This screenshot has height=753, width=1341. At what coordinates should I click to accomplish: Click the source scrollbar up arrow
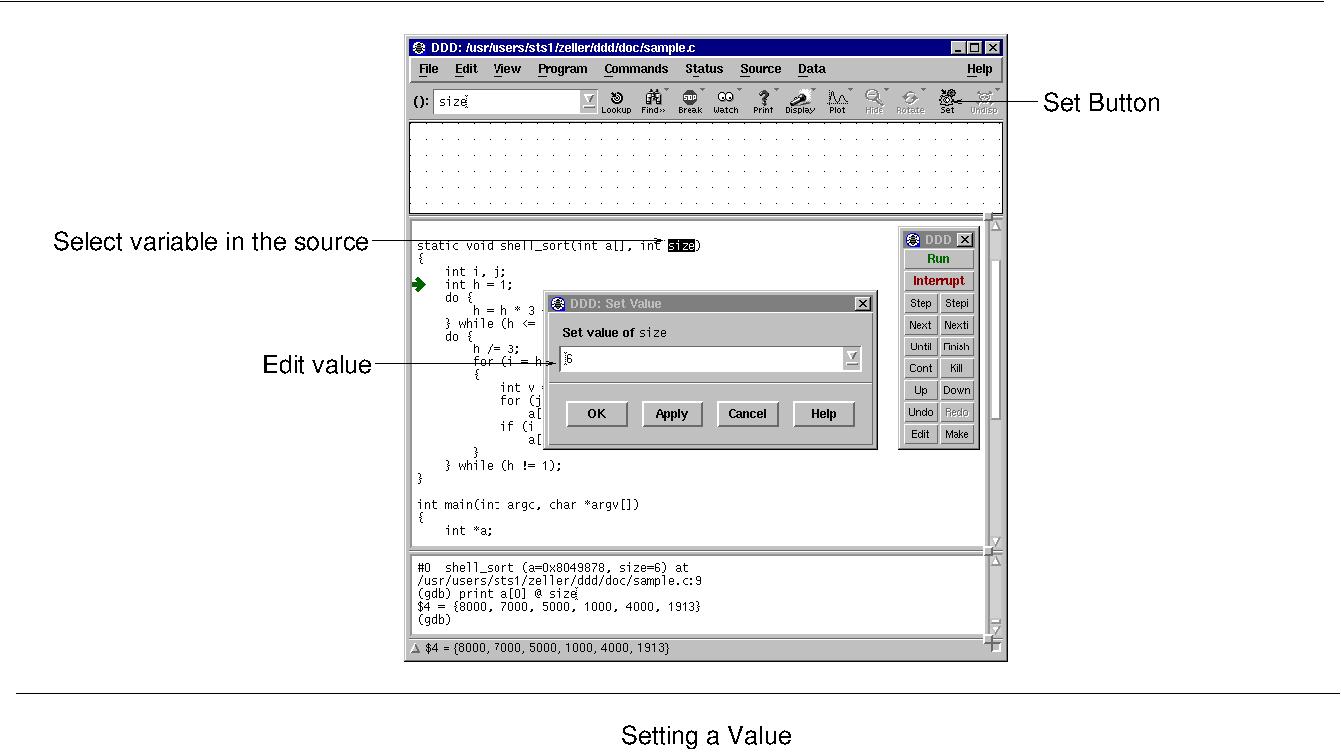pos(996,226)
